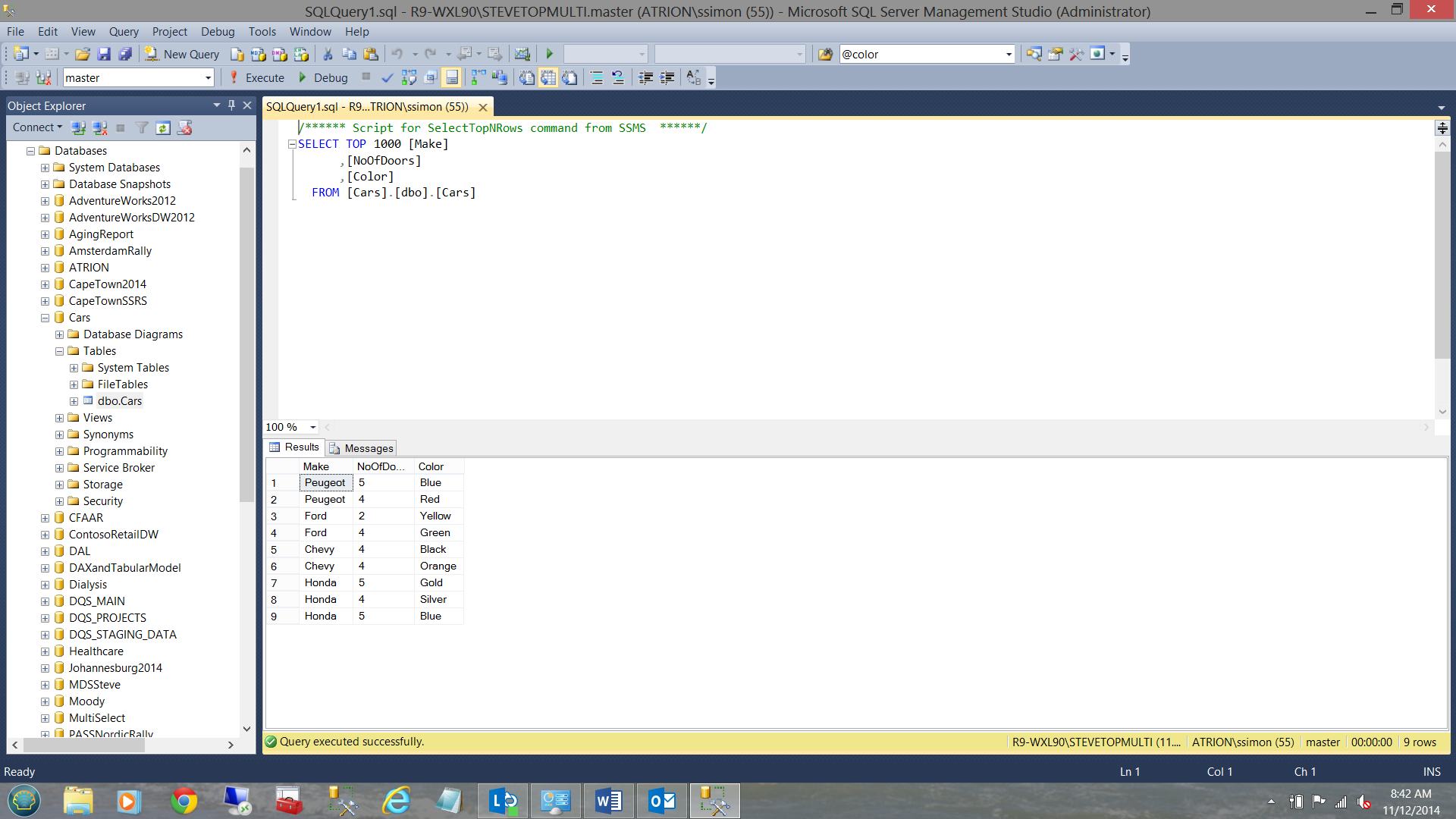Open Word from the Windows taskbar
The height and width of the screenshot is (819, 1456).
pyautogui.click(x=608, y=801)
